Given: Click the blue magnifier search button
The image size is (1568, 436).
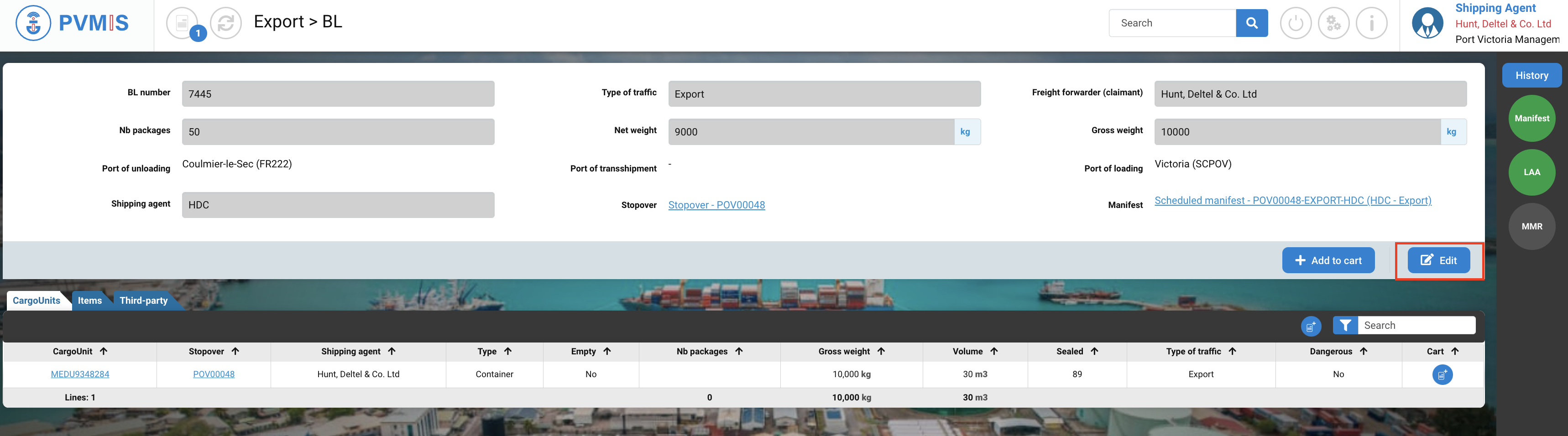Looking at the screenshot, I should [x=1251, y=23].
